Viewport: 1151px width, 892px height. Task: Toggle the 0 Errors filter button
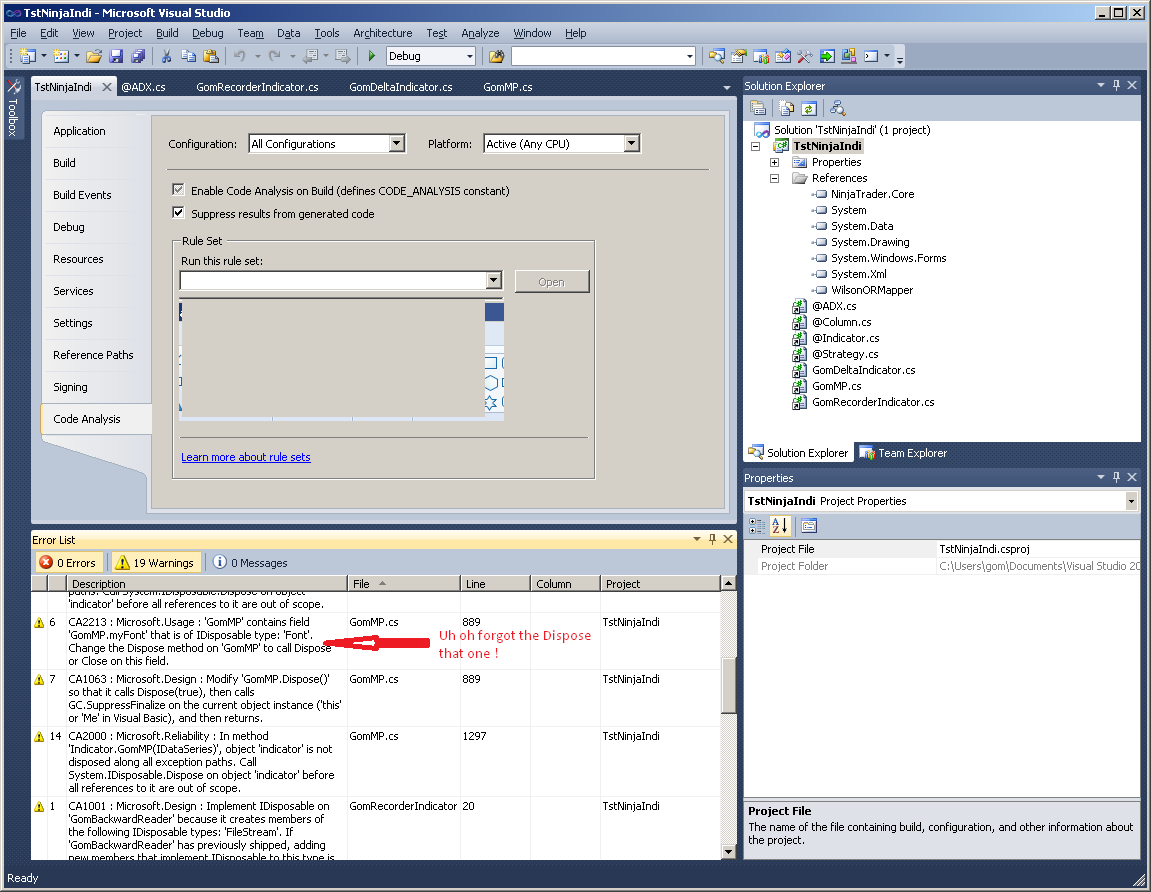pos(69,562)
